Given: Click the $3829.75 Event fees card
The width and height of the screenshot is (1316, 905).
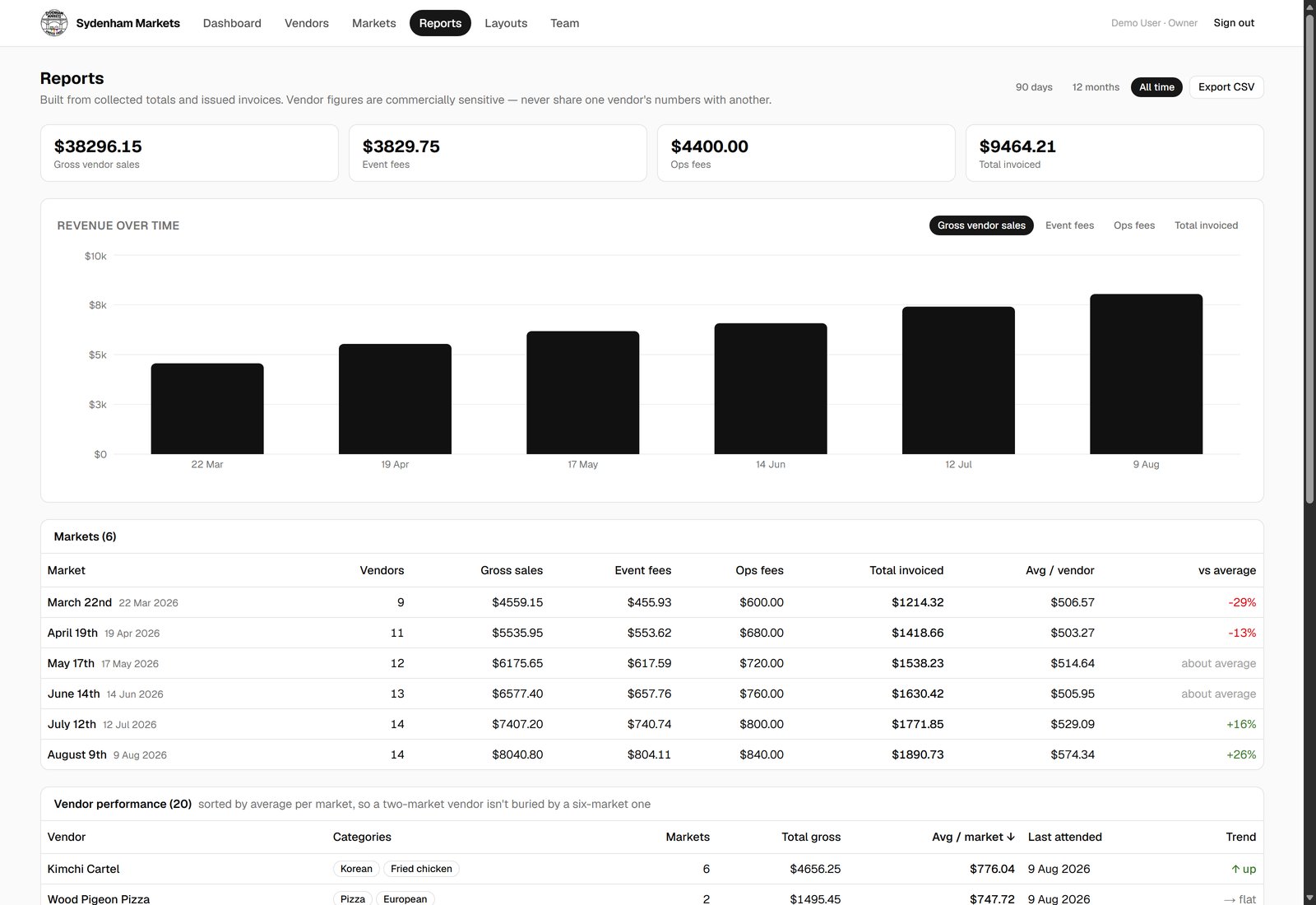Looking at the screenshot, I should point(498,153).
